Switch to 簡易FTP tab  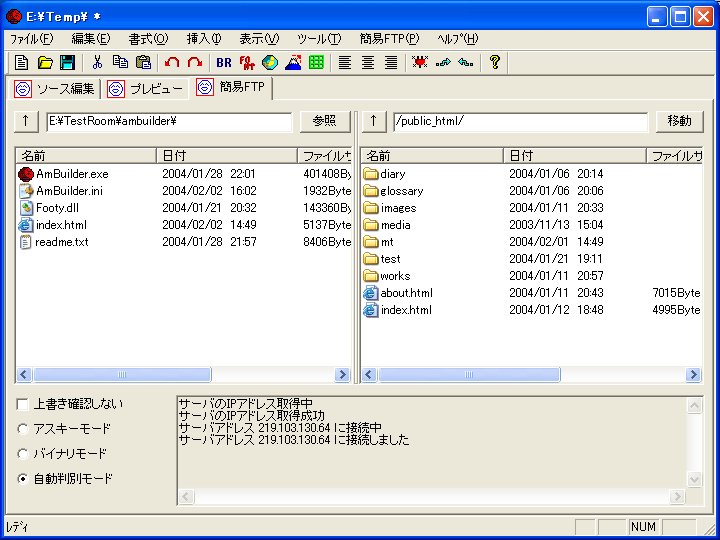[231, 87]
